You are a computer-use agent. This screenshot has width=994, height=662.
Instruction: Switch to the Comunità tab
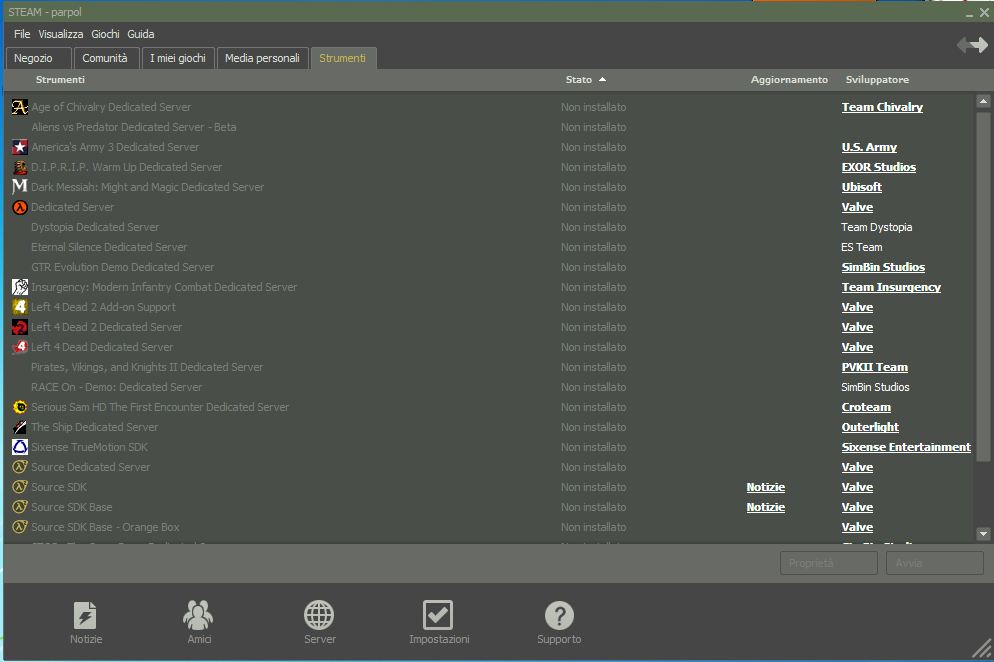(x=106, y=58)
